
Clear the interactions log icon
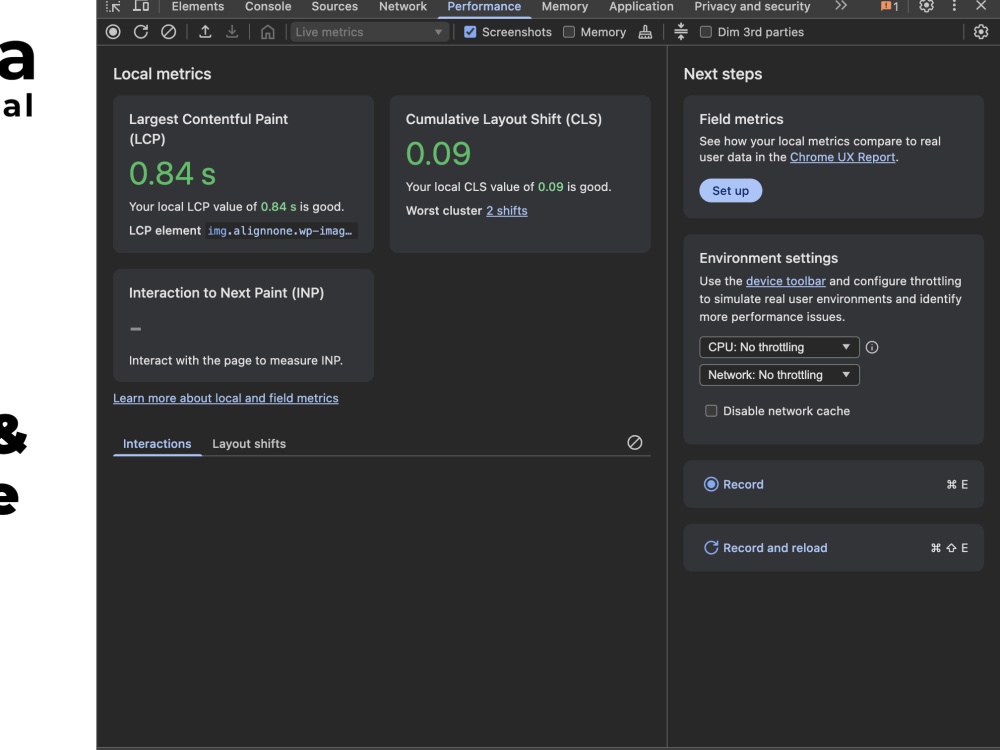635,443
